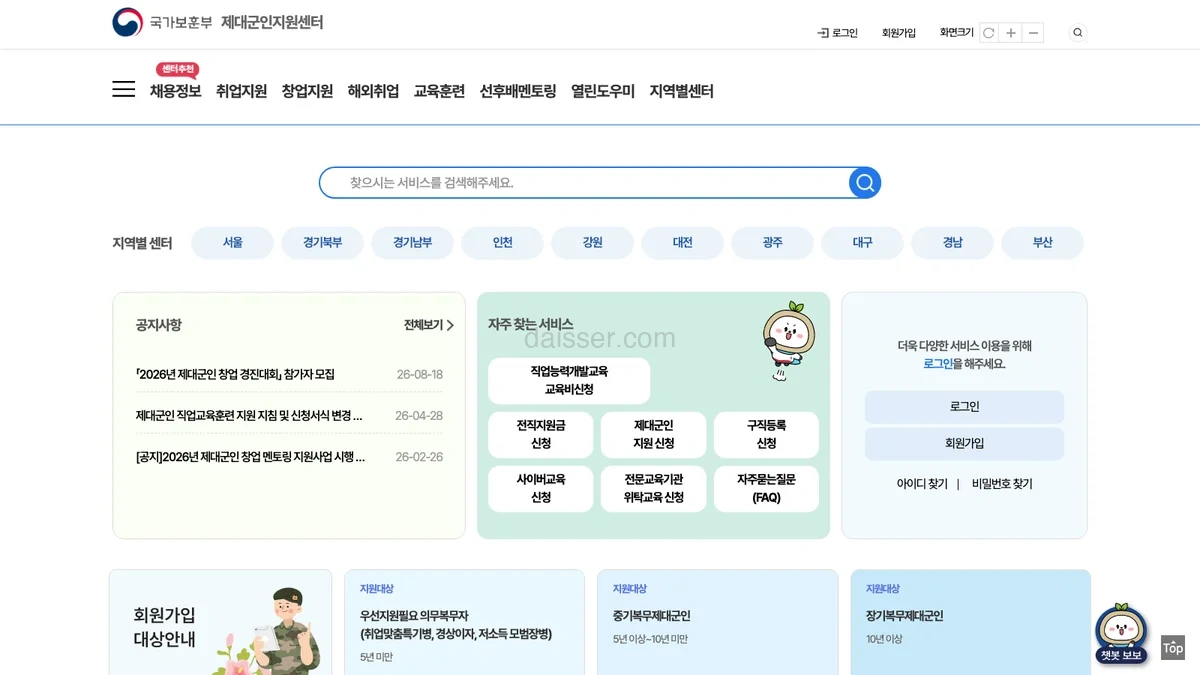The width and height of the screenshot is (1200, 675).
Task: Open the 지역별센터 menu
Action: click(x=682, y=91)
